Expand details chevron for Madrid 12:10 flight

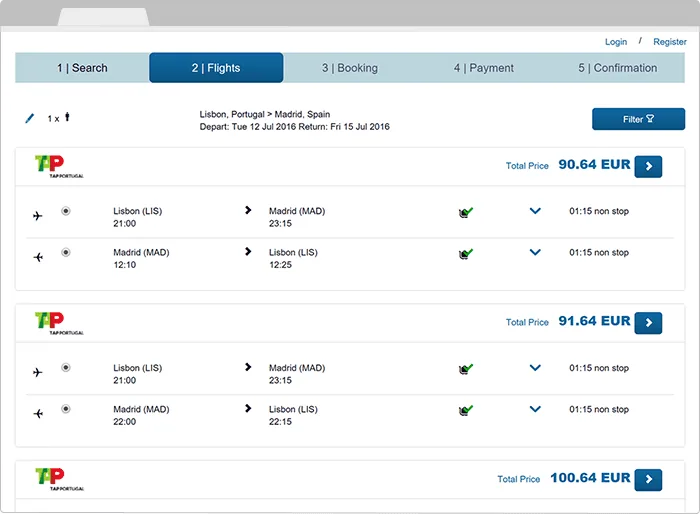(x=535, y=252)
